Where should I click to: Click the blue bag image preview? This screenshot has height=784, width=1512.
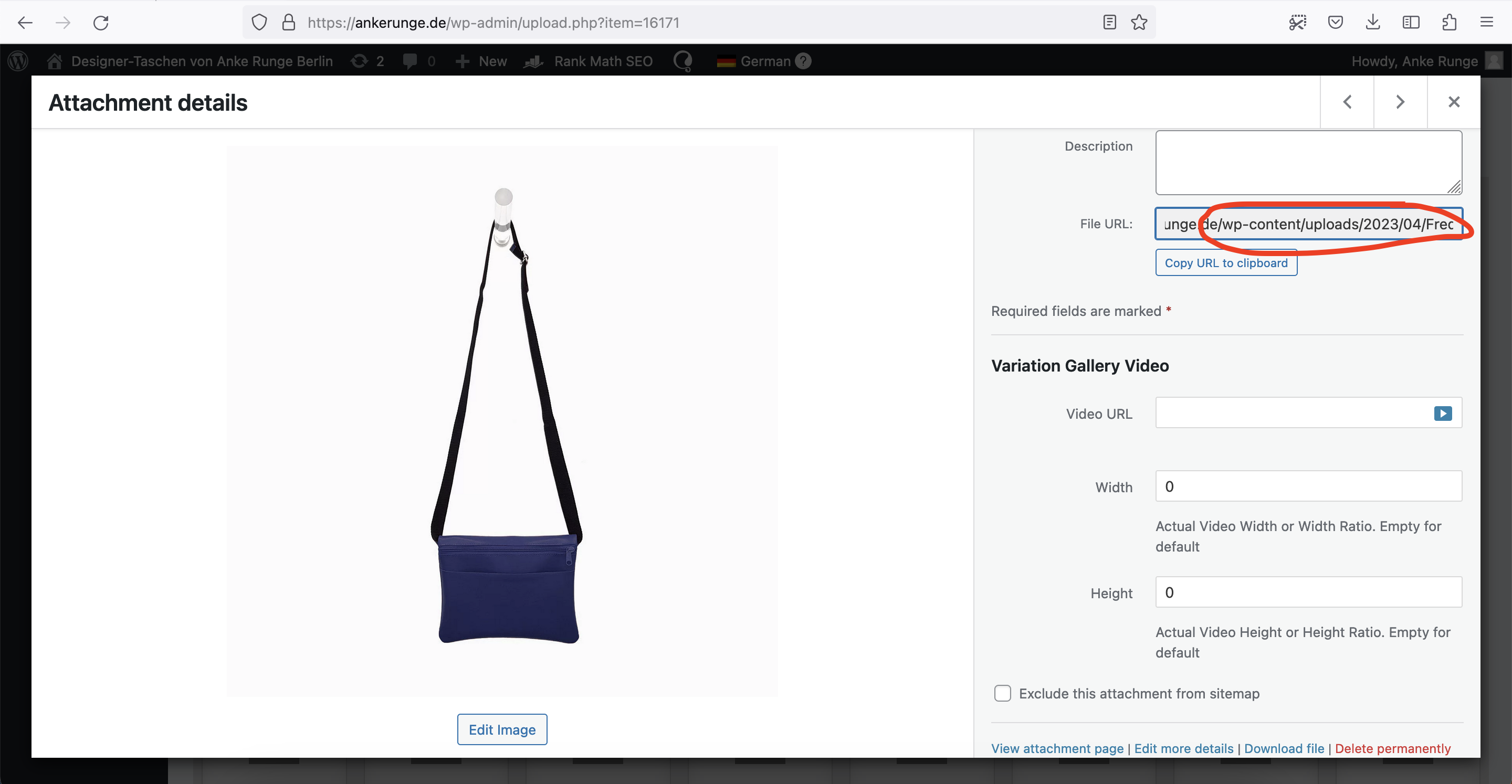point(502,421)
